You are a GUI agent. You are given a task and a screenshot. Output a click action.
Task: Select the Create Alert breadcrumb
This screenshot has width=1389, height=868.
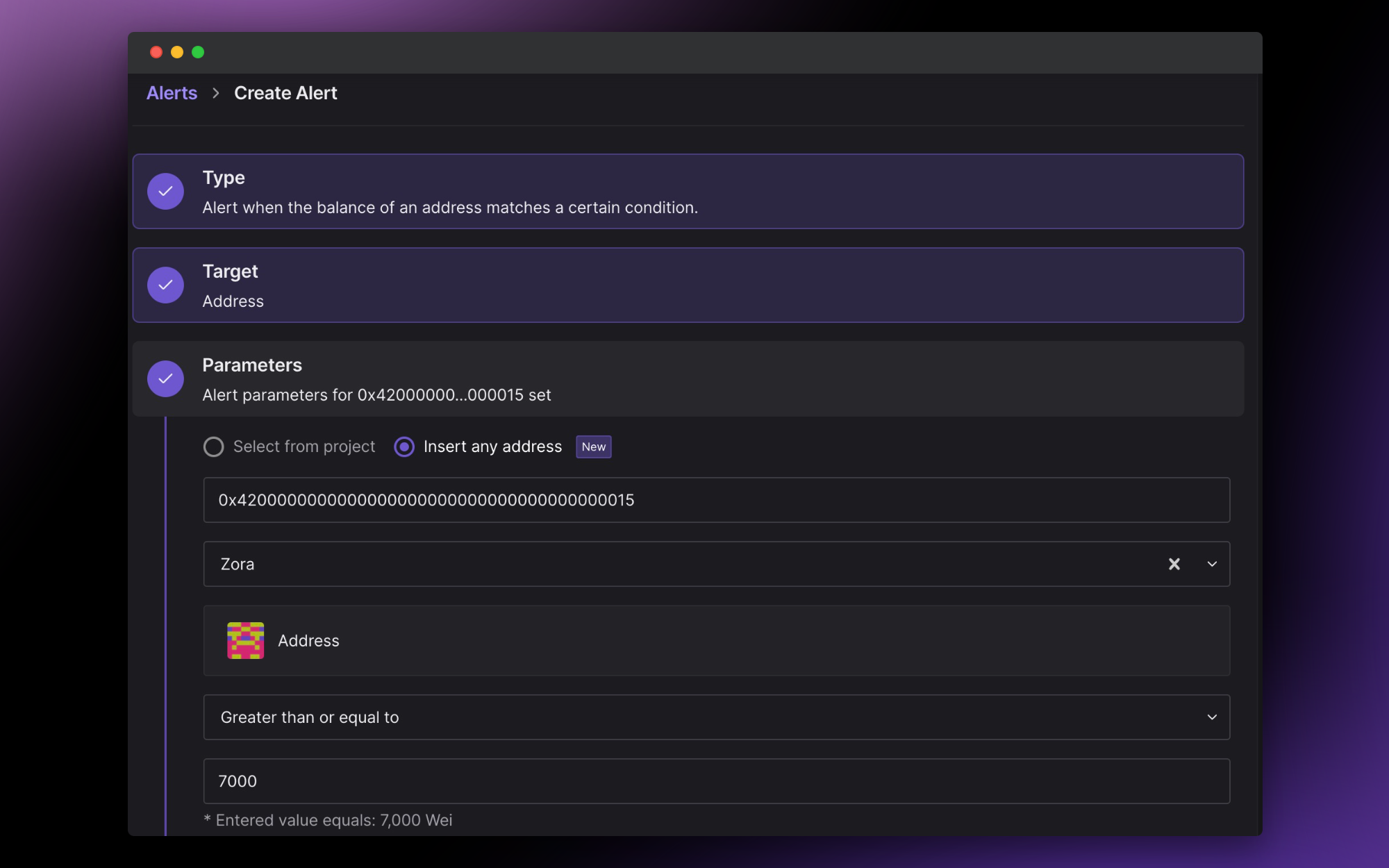pos(285,92)
